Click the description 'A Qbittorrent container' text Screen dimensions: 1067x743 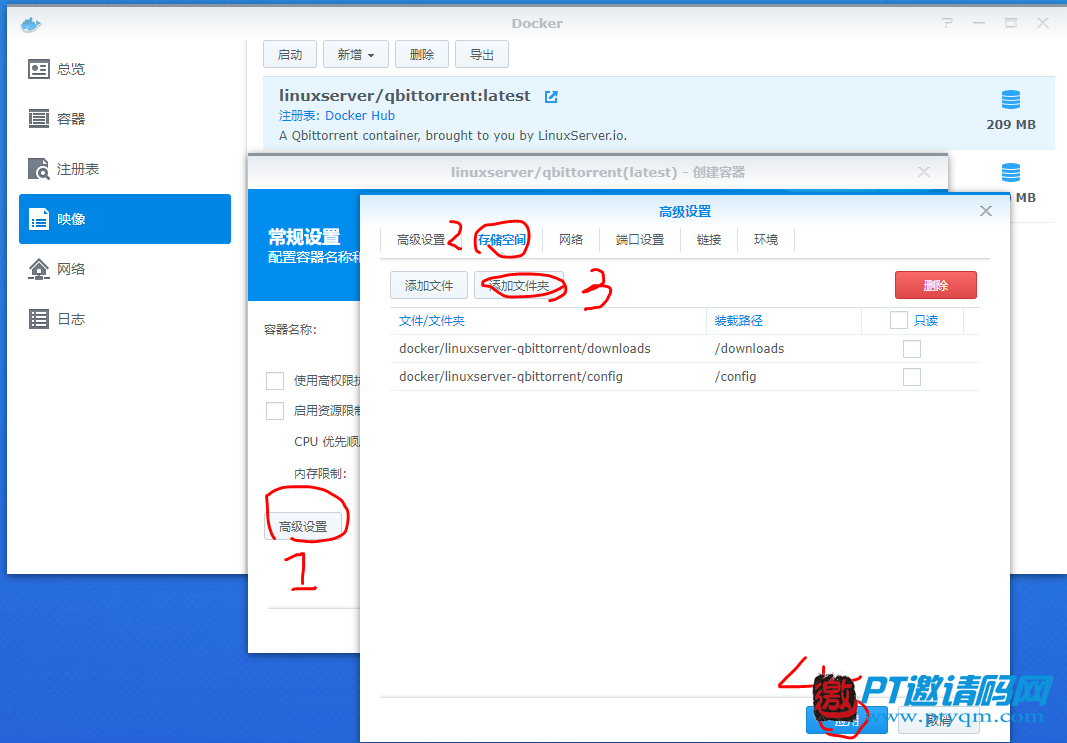pyautogui.click(x=453, y=135)
